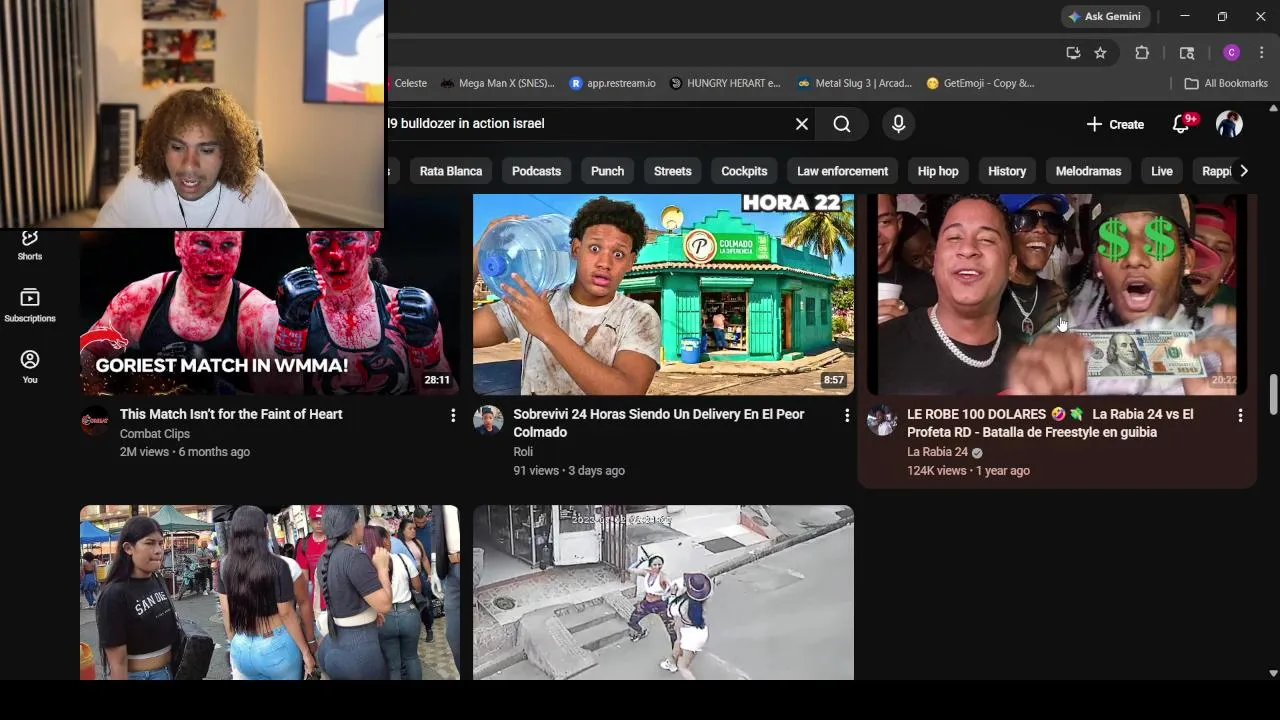Select the History chip
The image size is (1280, 720).
(1007, 171)
